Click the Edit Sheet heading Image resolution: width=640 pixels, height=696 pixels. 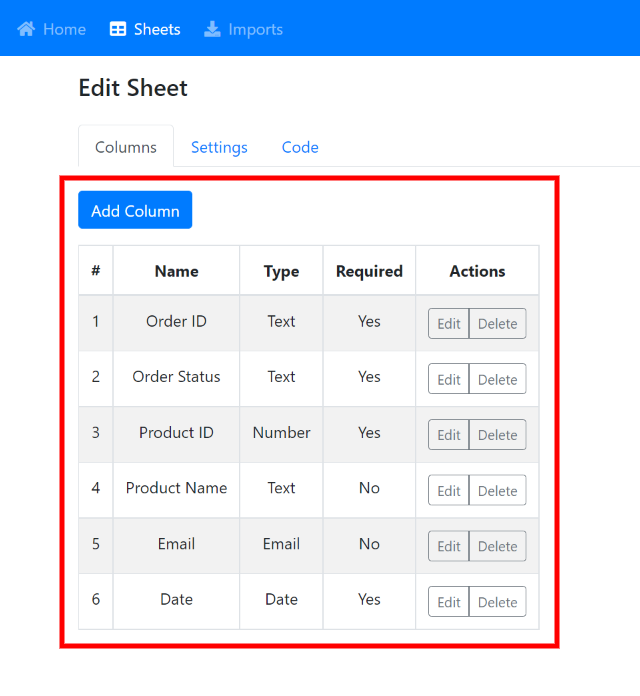[x=133, y=88]
